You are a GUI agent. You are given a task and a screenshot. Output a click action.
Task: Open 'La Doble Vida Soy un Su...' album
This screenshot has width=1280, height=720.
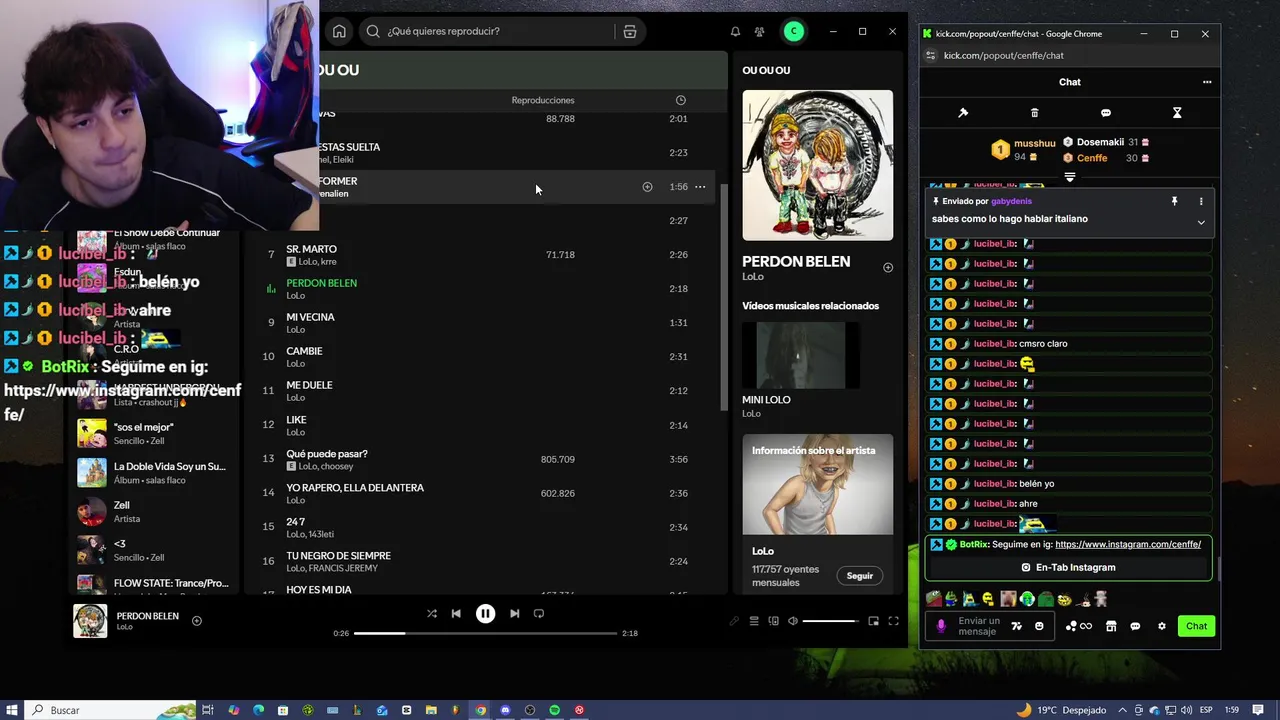[155, 472]
